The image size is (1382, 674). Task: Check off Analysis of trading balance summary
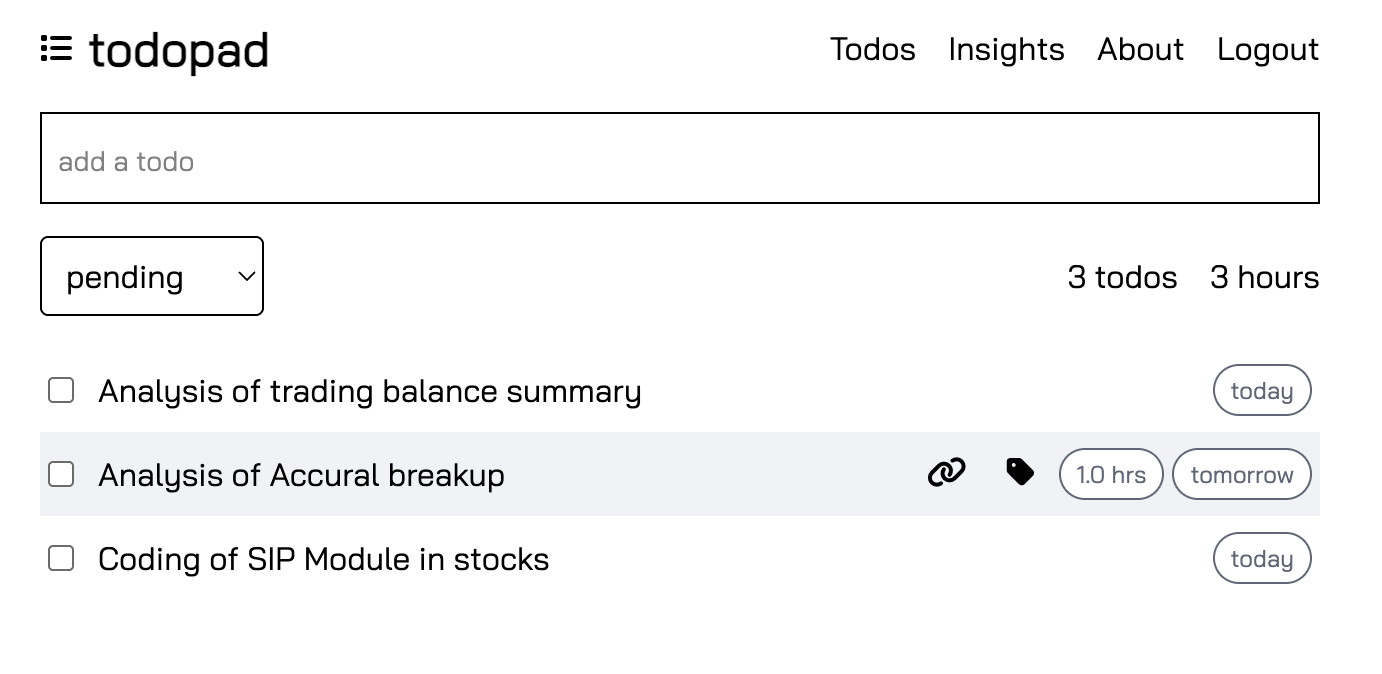(x=61, y=390)
